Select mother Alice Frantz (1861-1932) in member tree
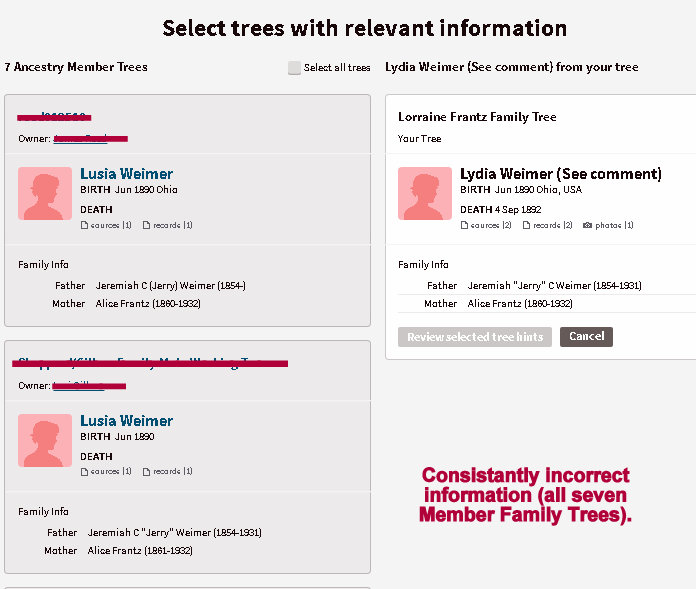Screen dimensions: 696x589 point(140,551)
